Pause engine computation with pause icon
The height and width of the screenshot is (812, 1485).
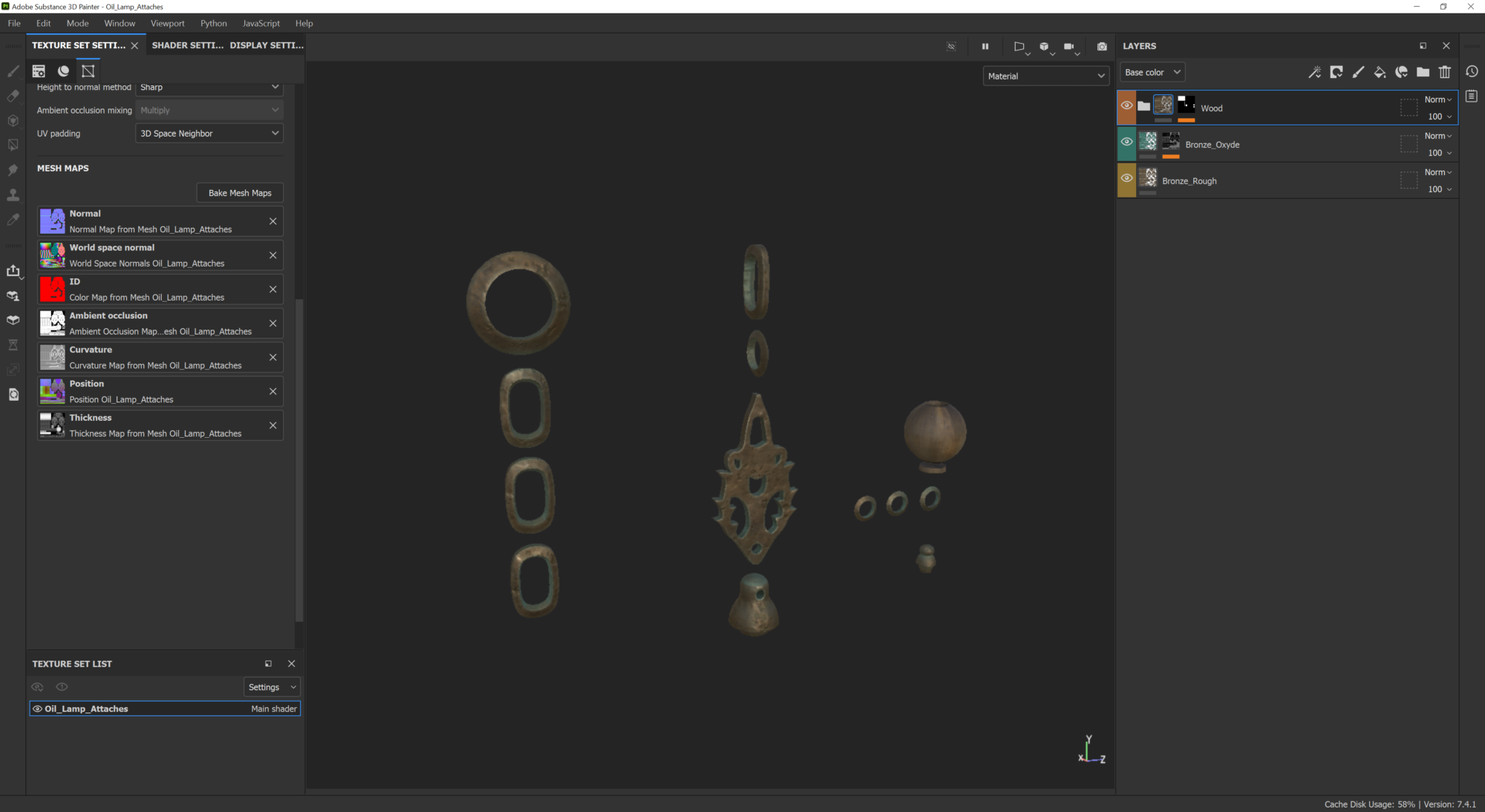(985, 46)
